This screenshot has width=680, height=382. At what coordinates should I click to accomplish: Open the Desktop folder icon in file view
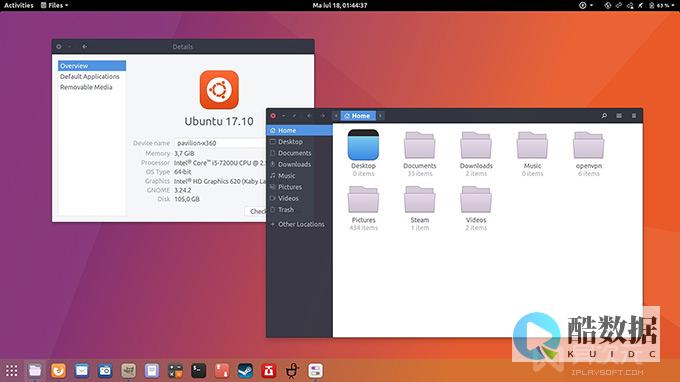[x=363, y=145]
